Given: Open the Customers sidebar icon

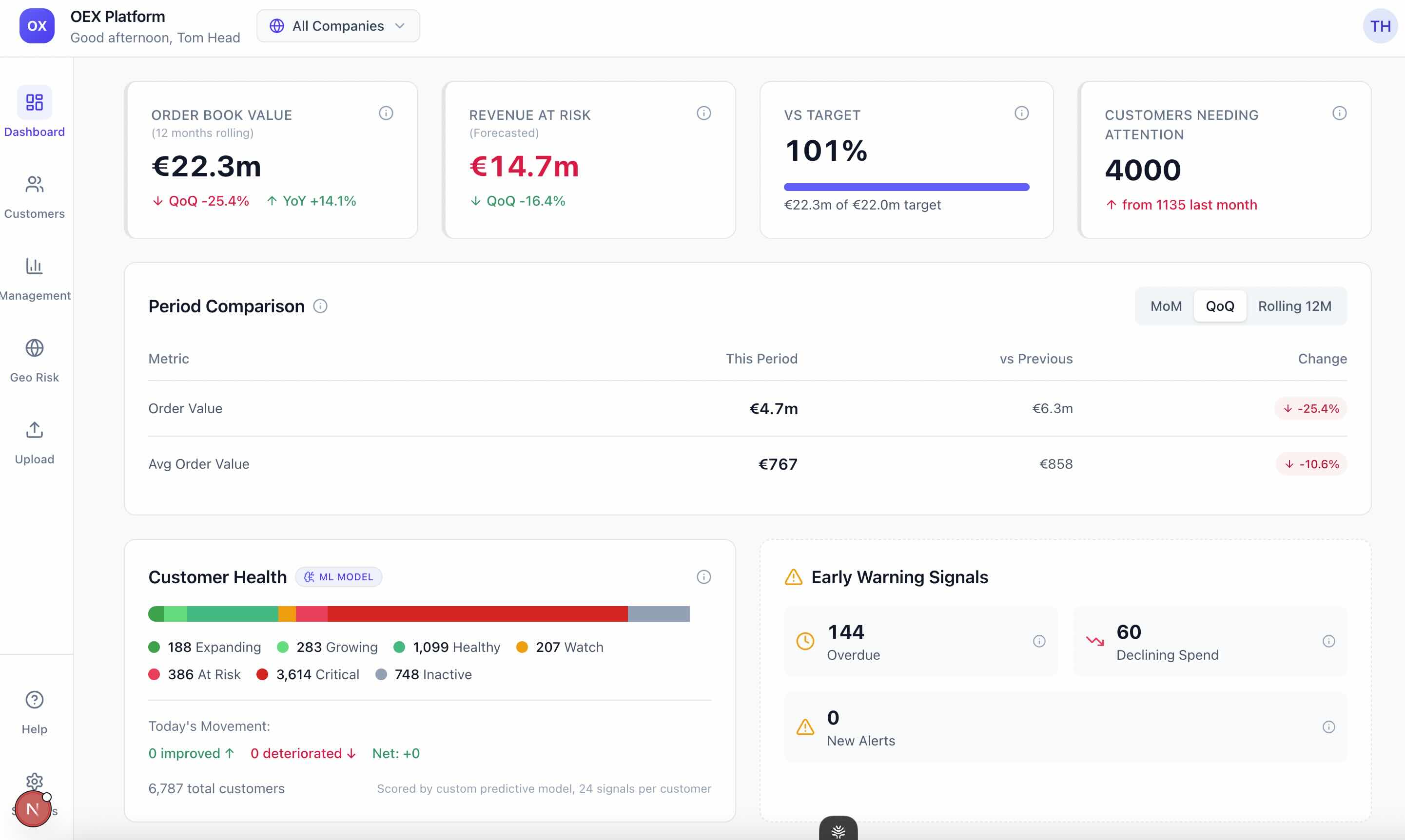Looking at the screenshot, I should tap(35, 184).
